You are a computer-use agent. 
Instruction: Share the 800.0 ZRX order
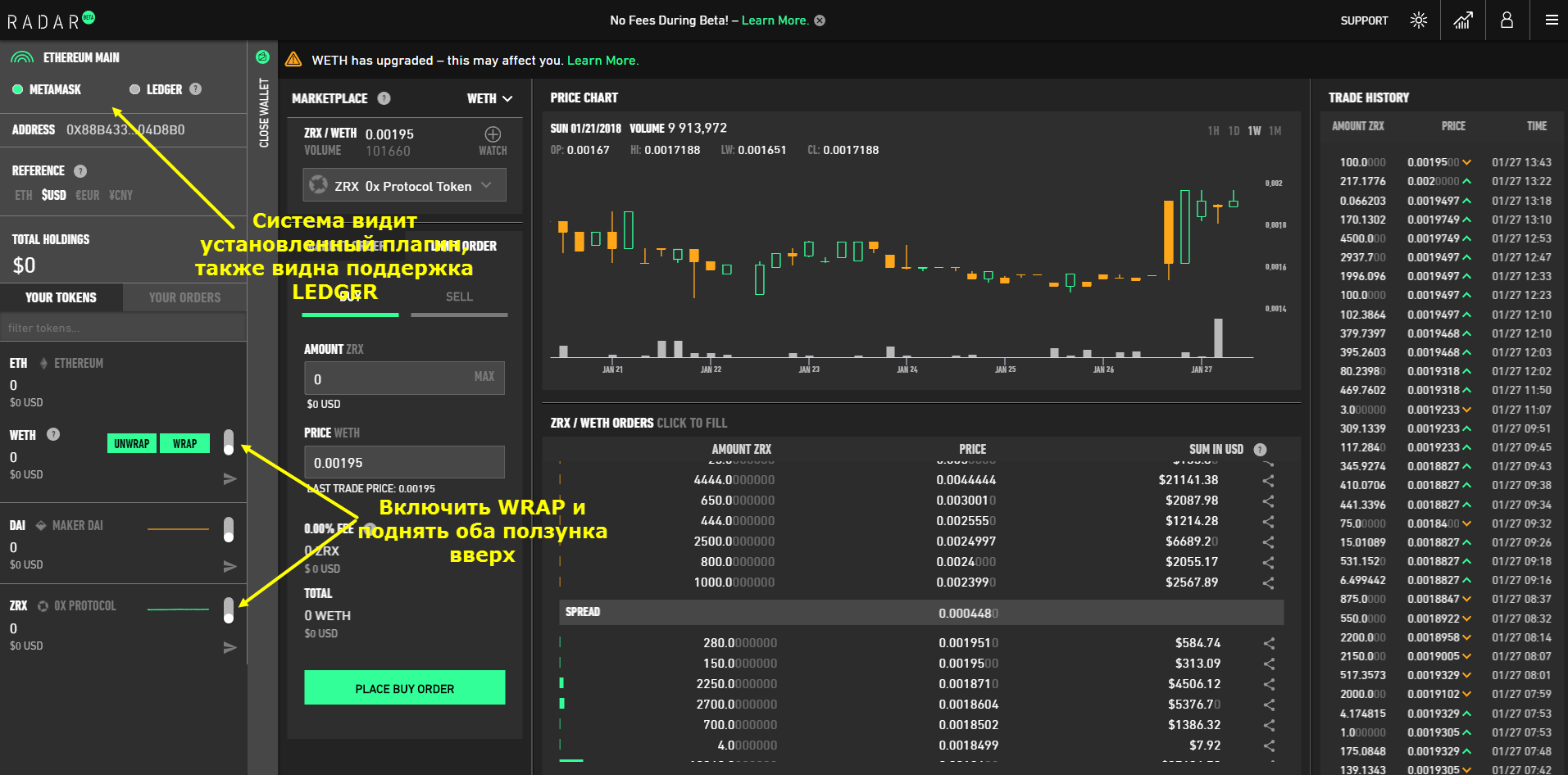tap(1268, 562)
